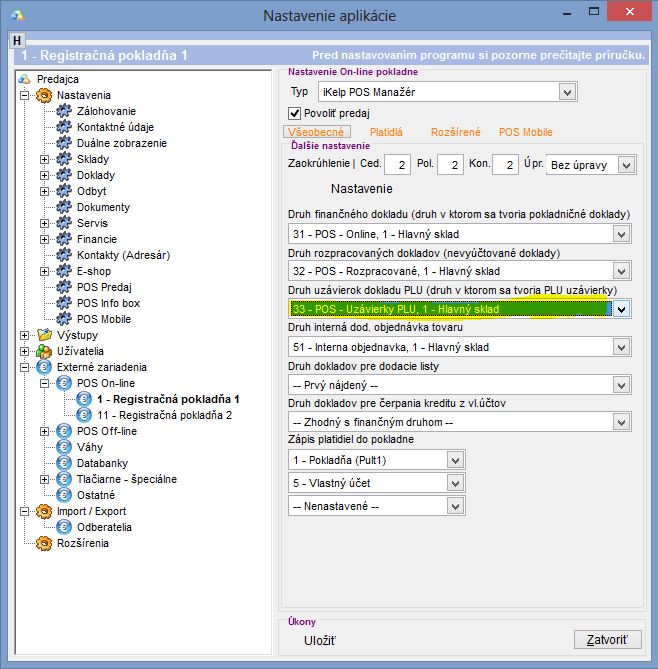Click the icon beside Odberatelia

pos(64,527)
